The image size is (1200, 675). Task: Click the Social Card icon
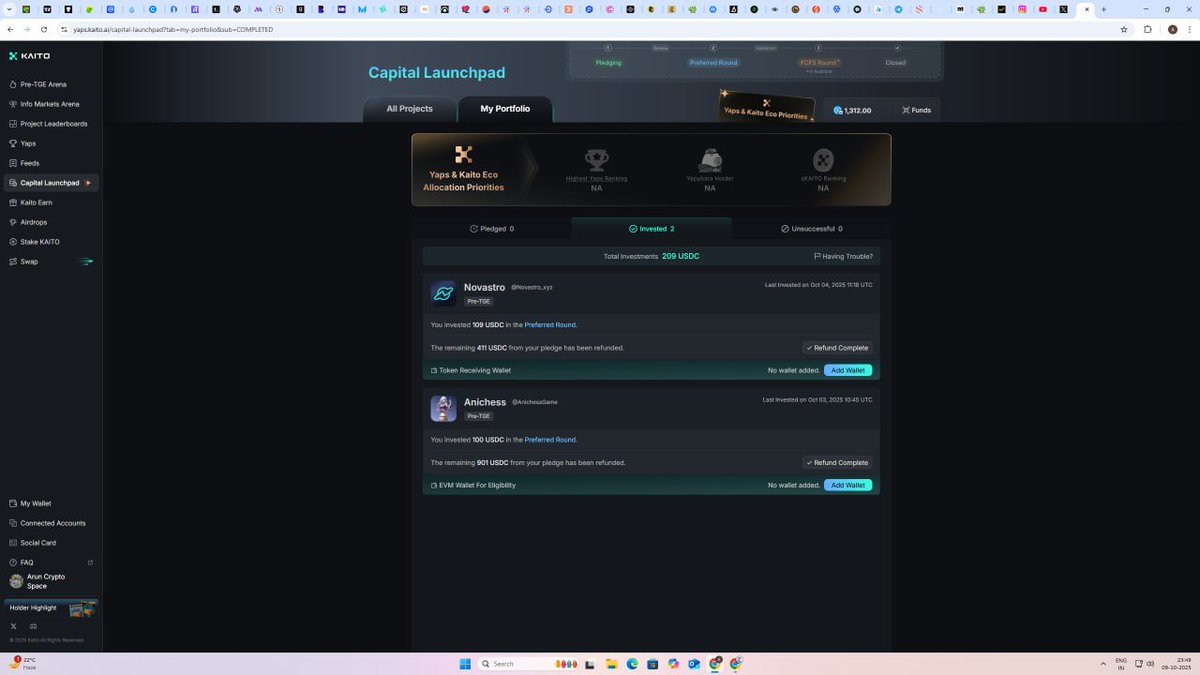pyautogui.click(x=13, y=543)
